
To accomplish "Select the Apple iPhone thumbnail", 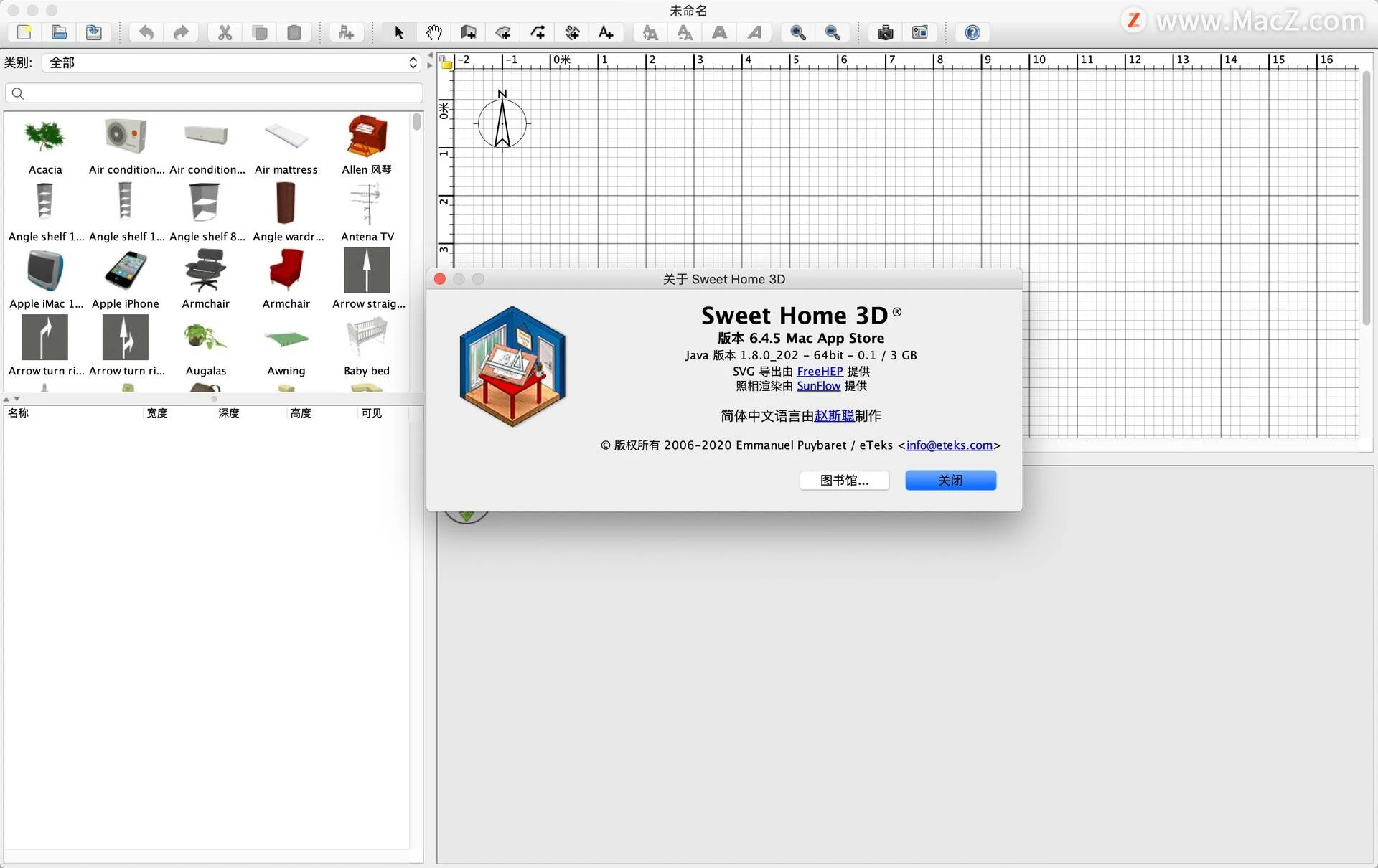I will click(x=126, y=270).
